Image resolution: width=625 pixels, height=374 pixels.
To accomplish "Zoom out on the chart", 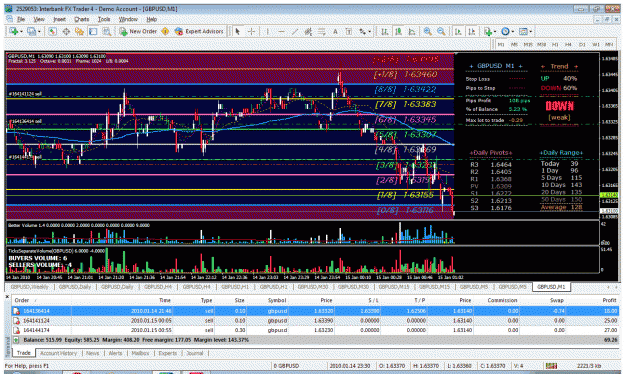I will click(441, 31).
